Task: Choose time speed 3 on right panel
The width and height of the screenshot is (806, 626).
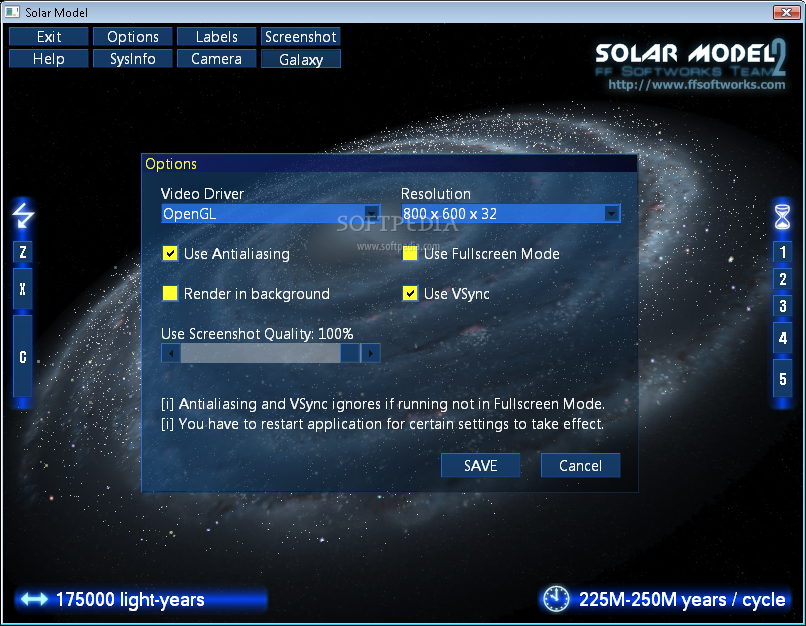Action: pos(782,306)
